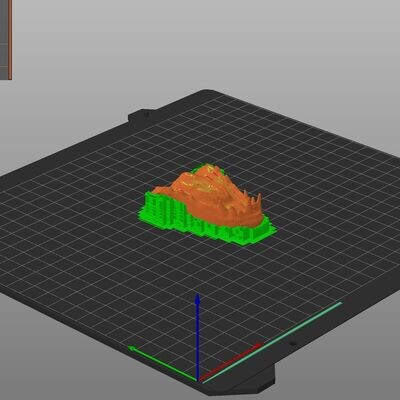This screenshot has height=400, width=400.
Task: Click the axes origin at bed corner
Action: pyautogui.click(x=198, y=381)
